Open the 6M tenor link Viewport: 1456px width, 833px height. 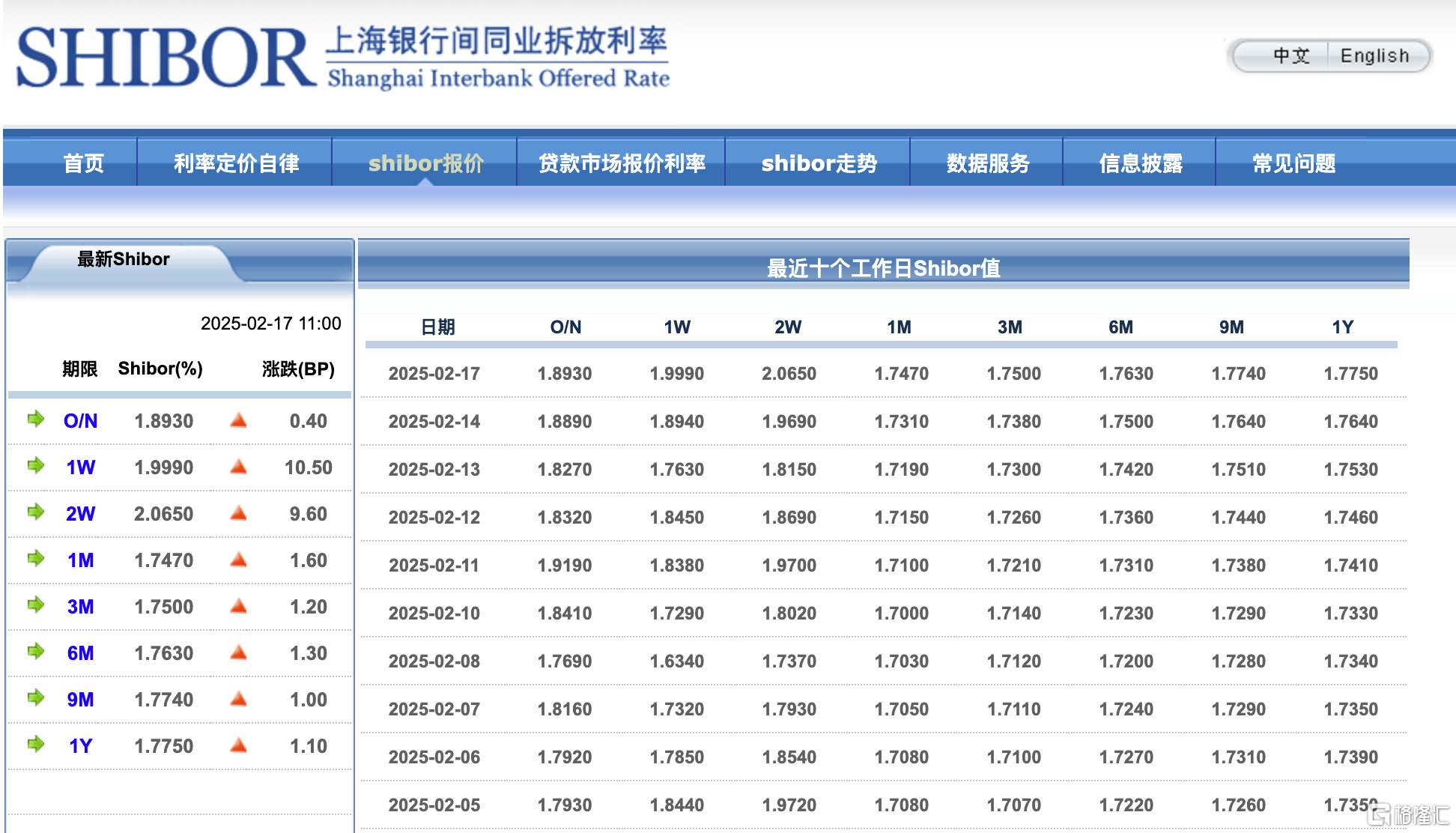pos(81,653)
